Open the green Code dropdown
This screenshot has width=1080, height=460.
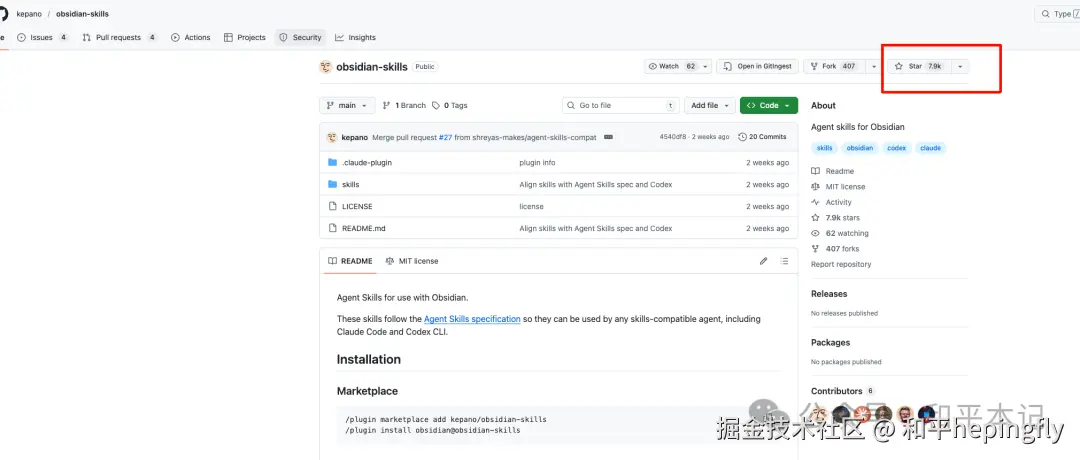[x=769, y=105]
